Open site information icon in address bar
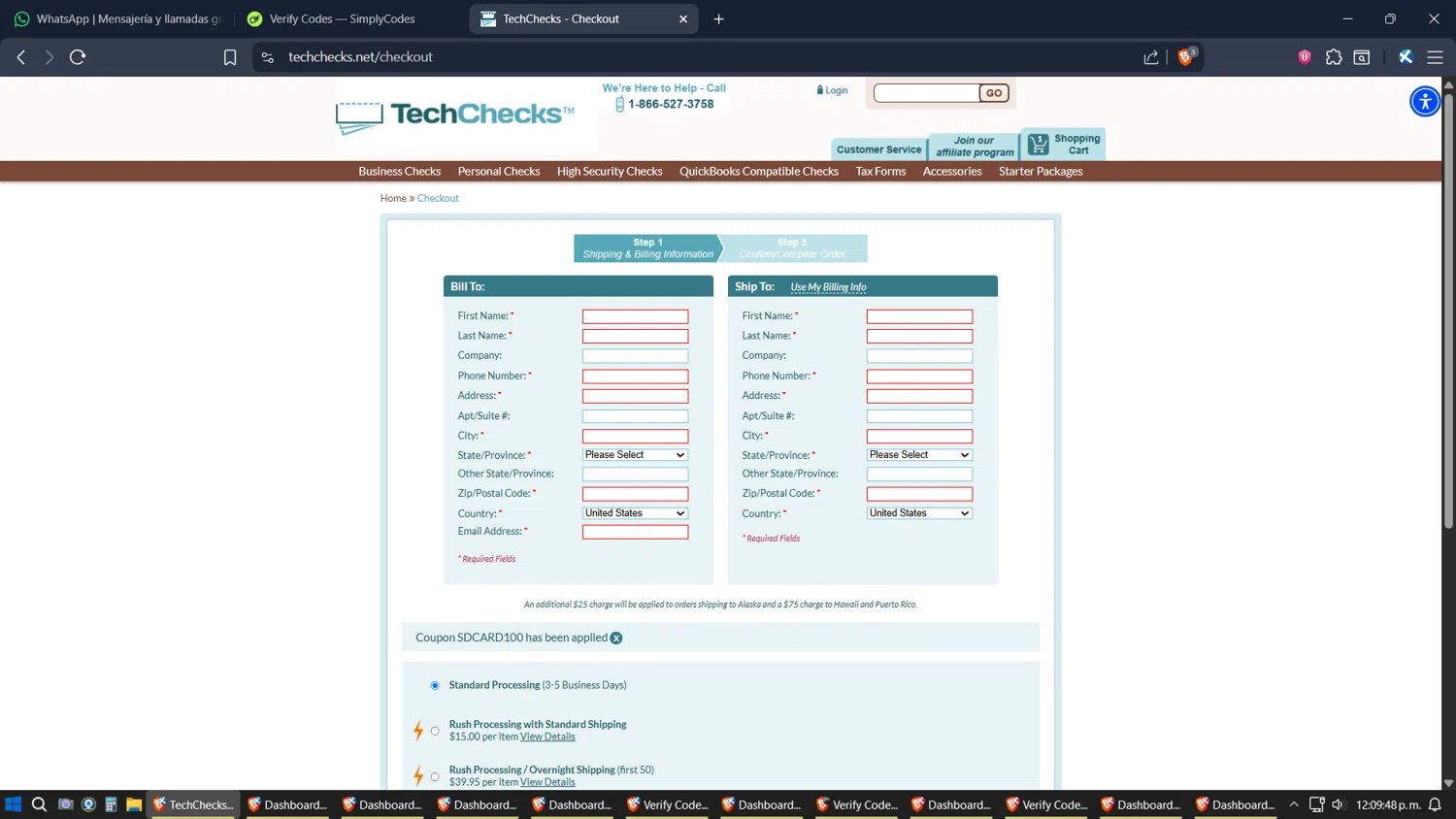 click(x=268, y=57)
